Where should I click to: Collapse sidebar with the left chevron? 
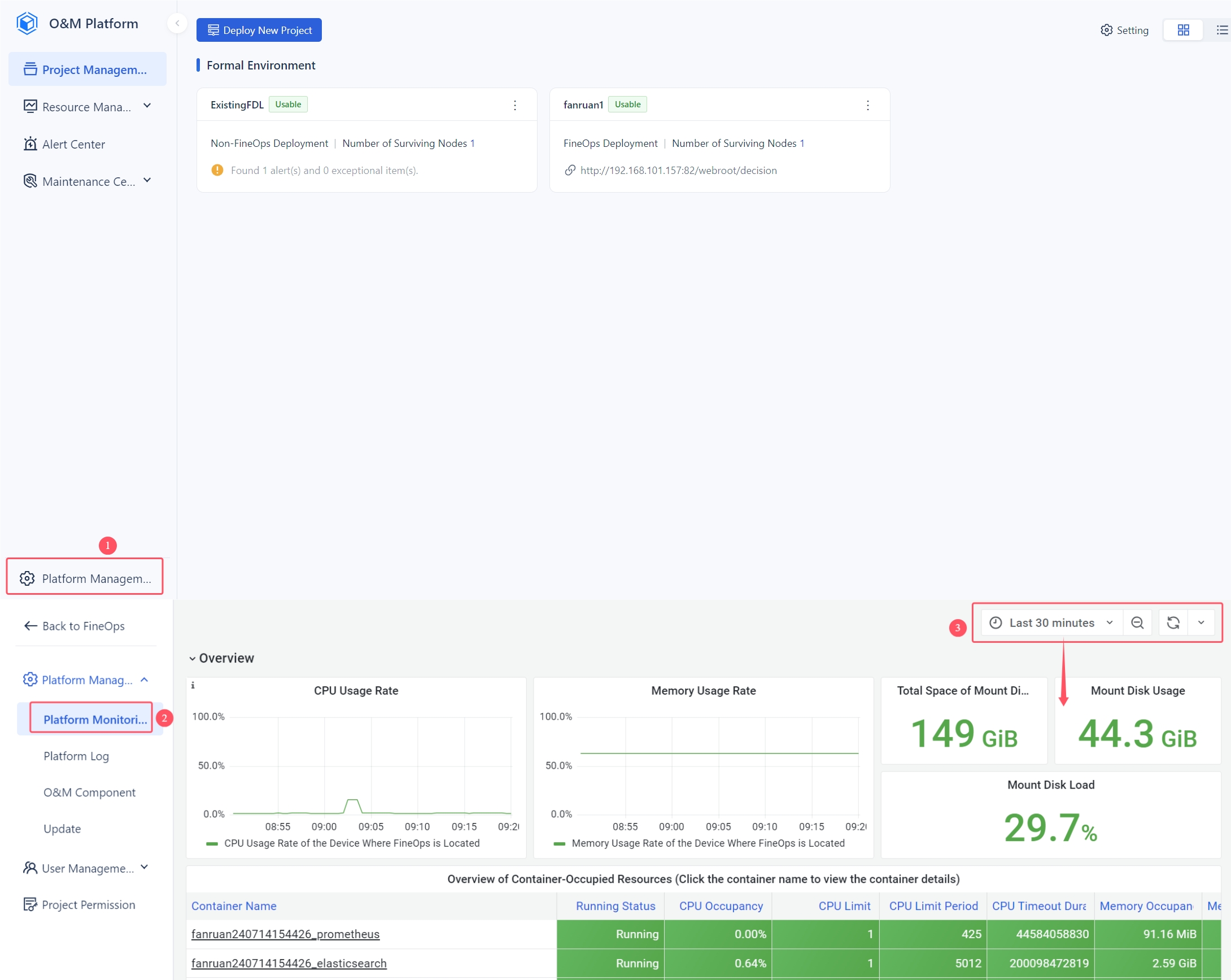tap(177, 23)
